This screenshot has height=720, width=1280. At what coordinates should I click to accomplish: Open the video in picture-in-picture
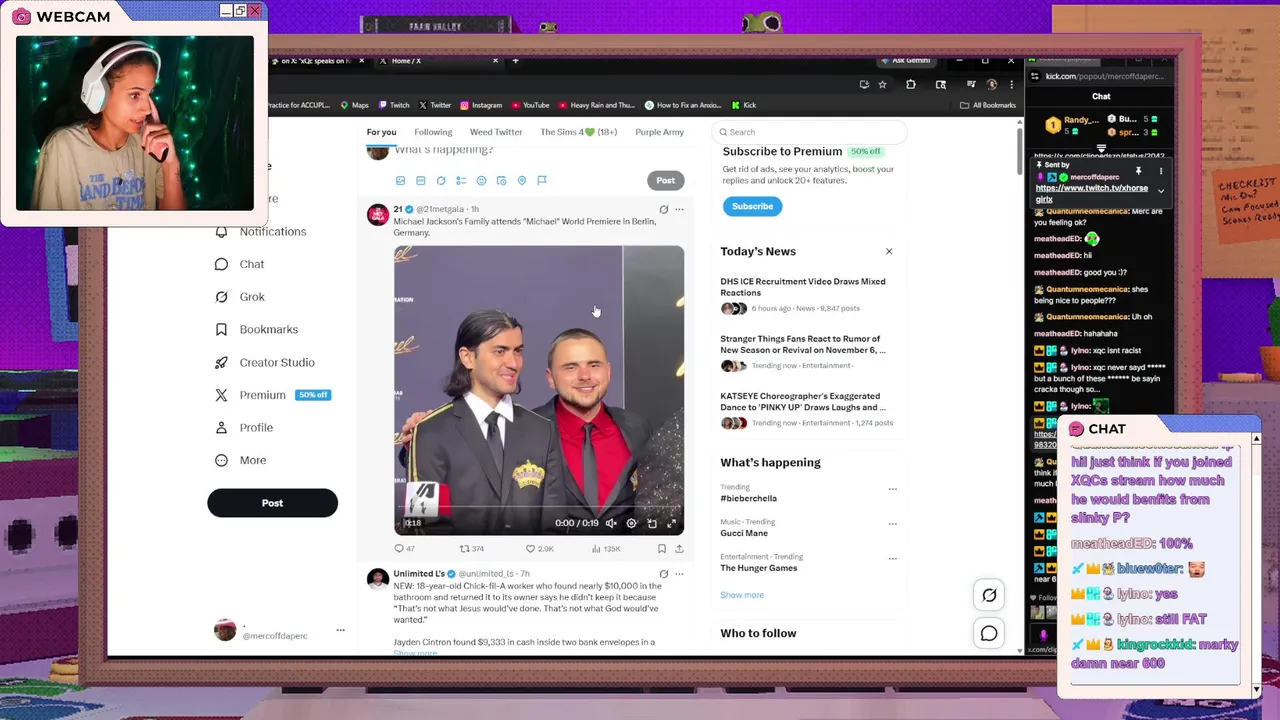[x=652, y=523]
